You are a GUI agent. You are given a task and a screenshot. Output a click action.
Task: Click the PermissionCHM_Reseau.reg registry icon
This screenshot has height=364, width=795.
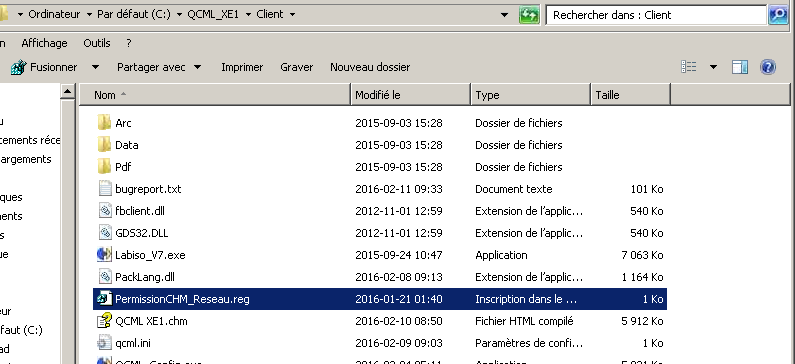pyautogui.click(x=104, y=299)
